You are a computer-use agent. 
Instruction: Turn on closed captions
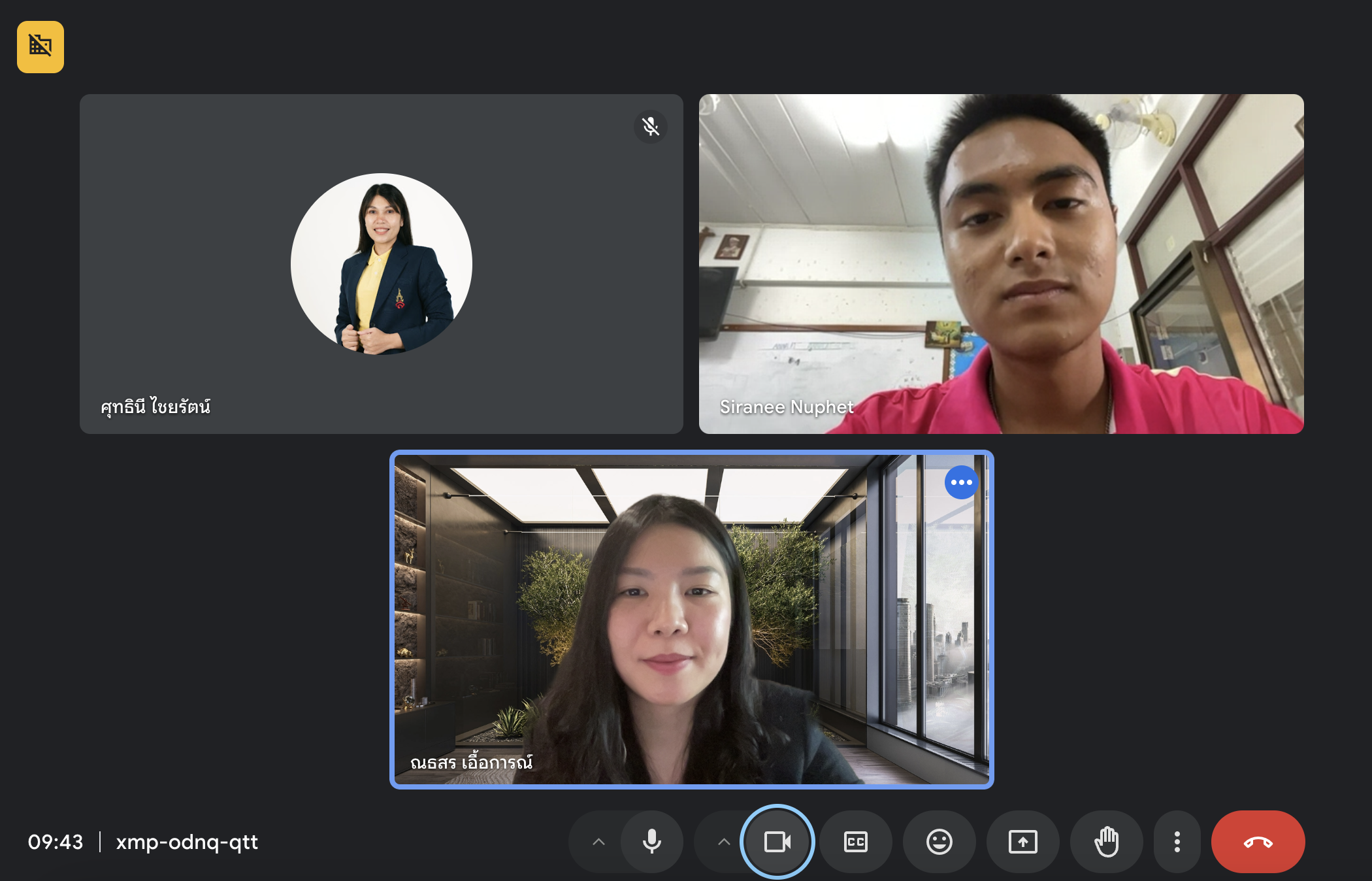point(855,842)
